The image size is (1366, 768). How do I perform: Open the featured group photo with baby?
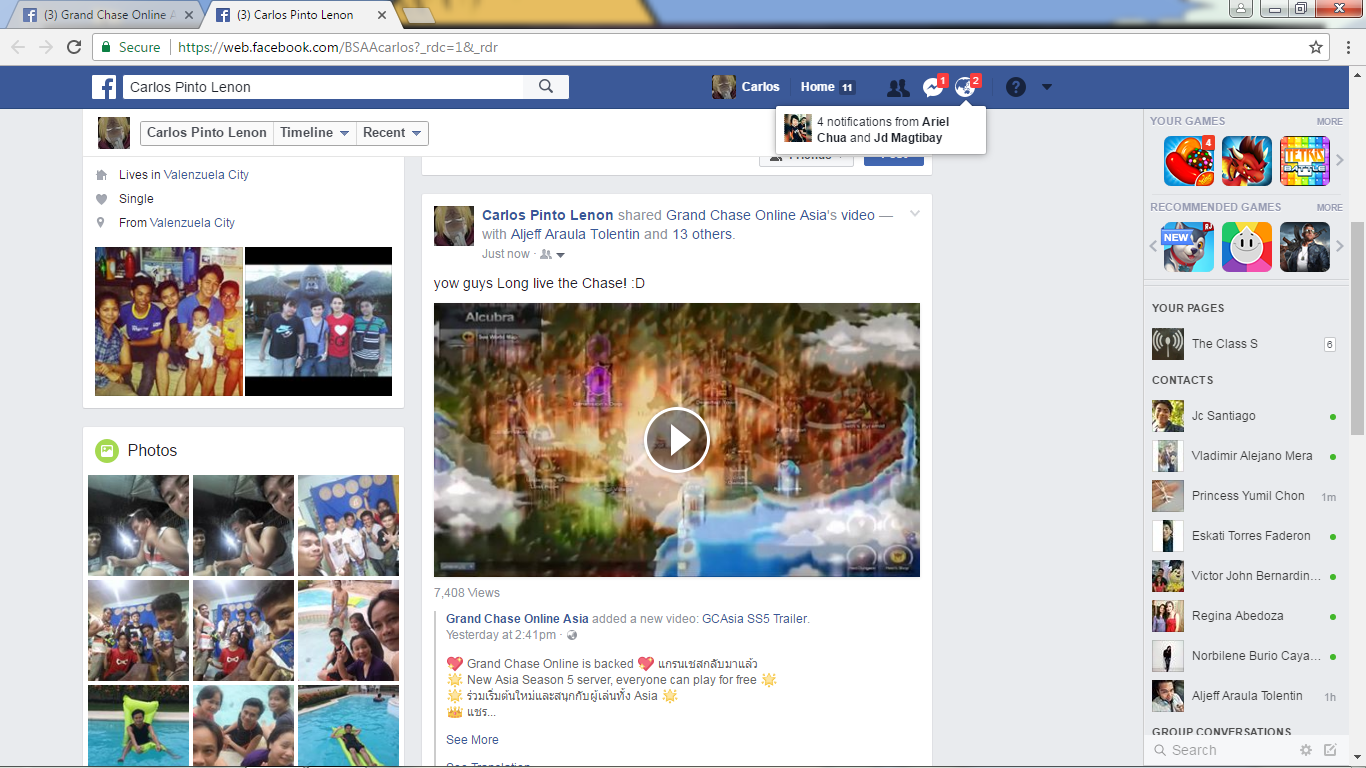click(169, 321)
